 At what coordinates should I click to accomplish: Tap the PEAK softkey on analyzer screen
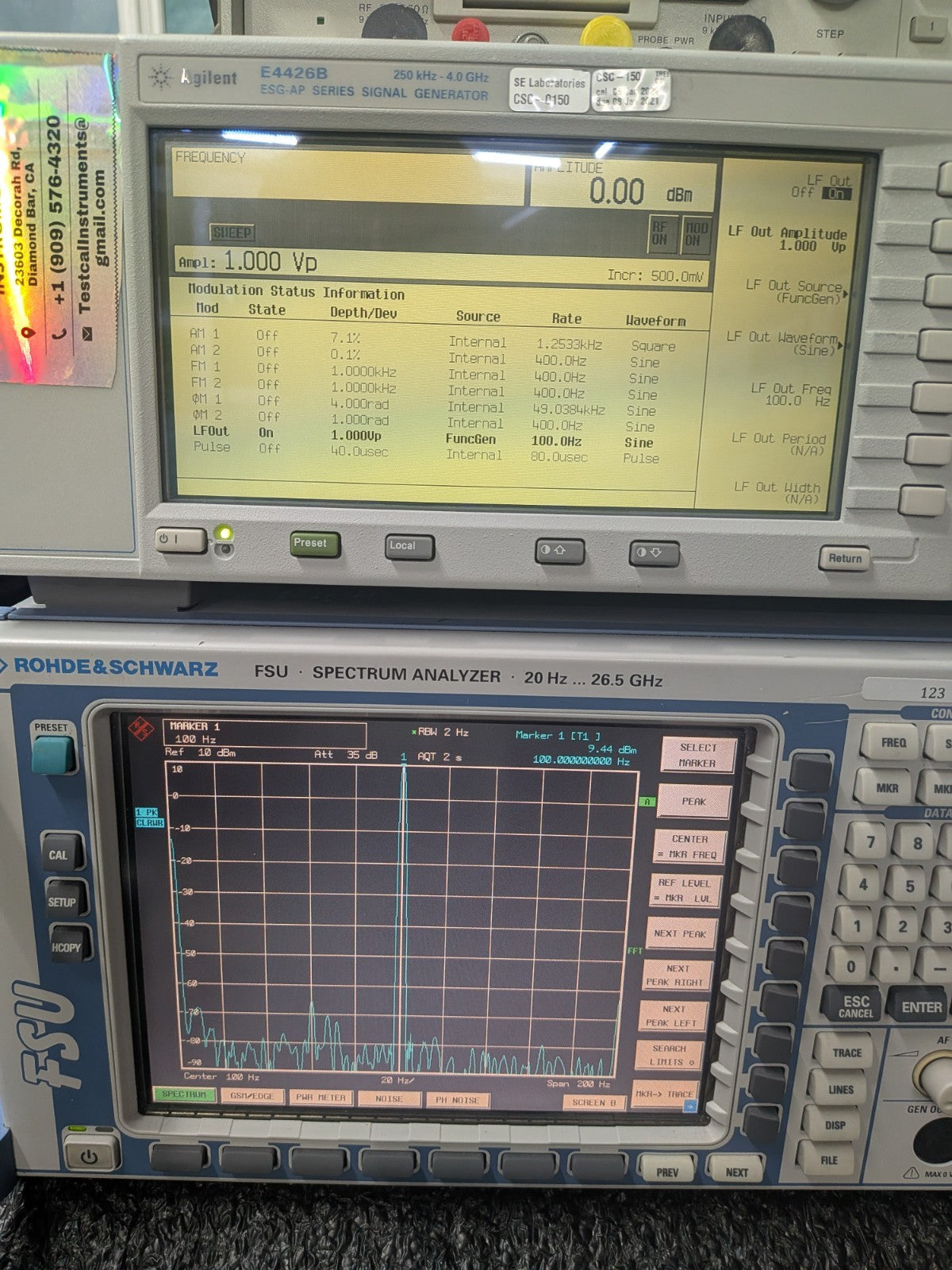(x=693, y=802)
